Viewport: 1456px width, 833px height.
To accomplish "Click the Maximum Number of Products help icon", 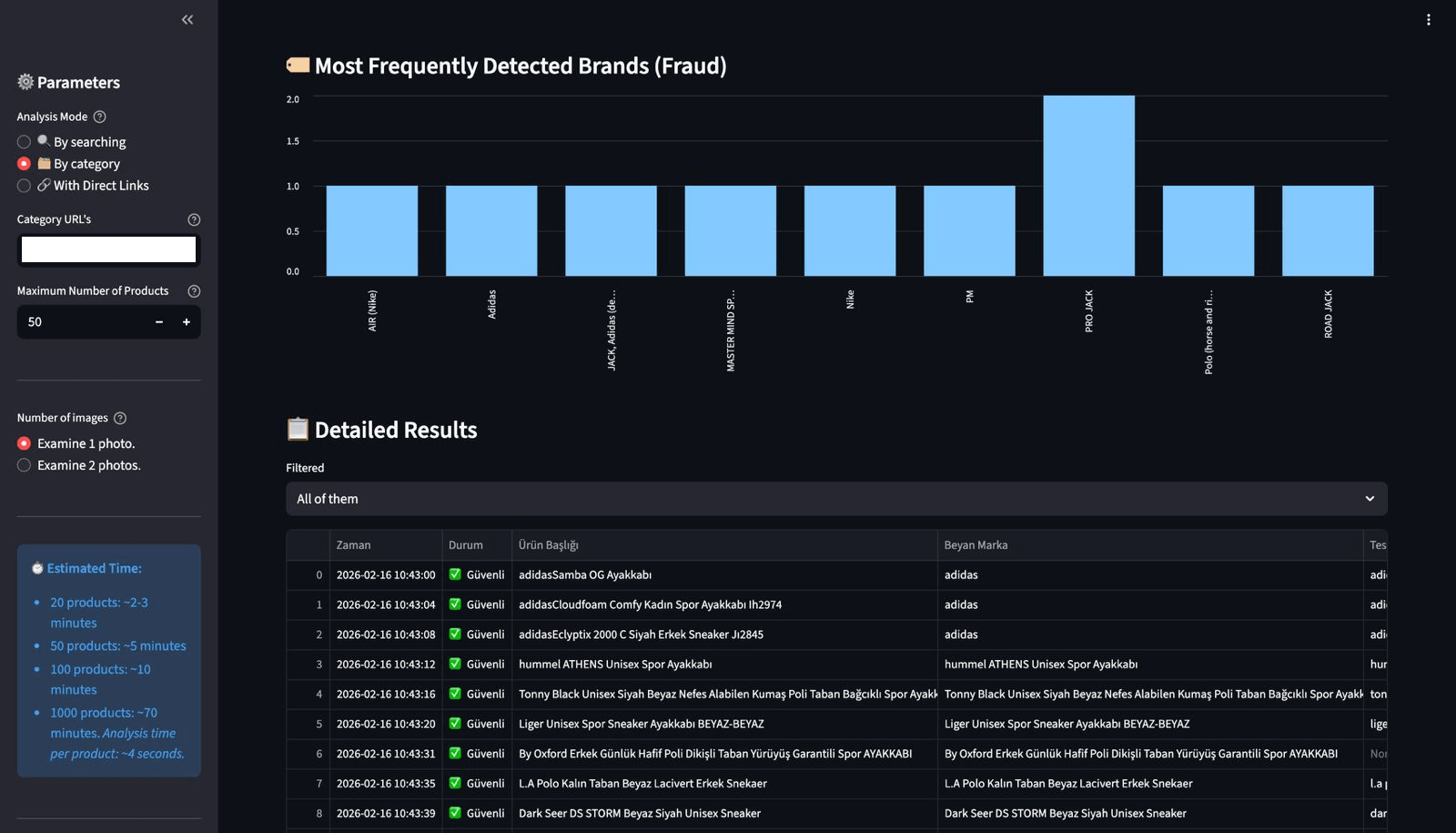I will tap(194, 291).
